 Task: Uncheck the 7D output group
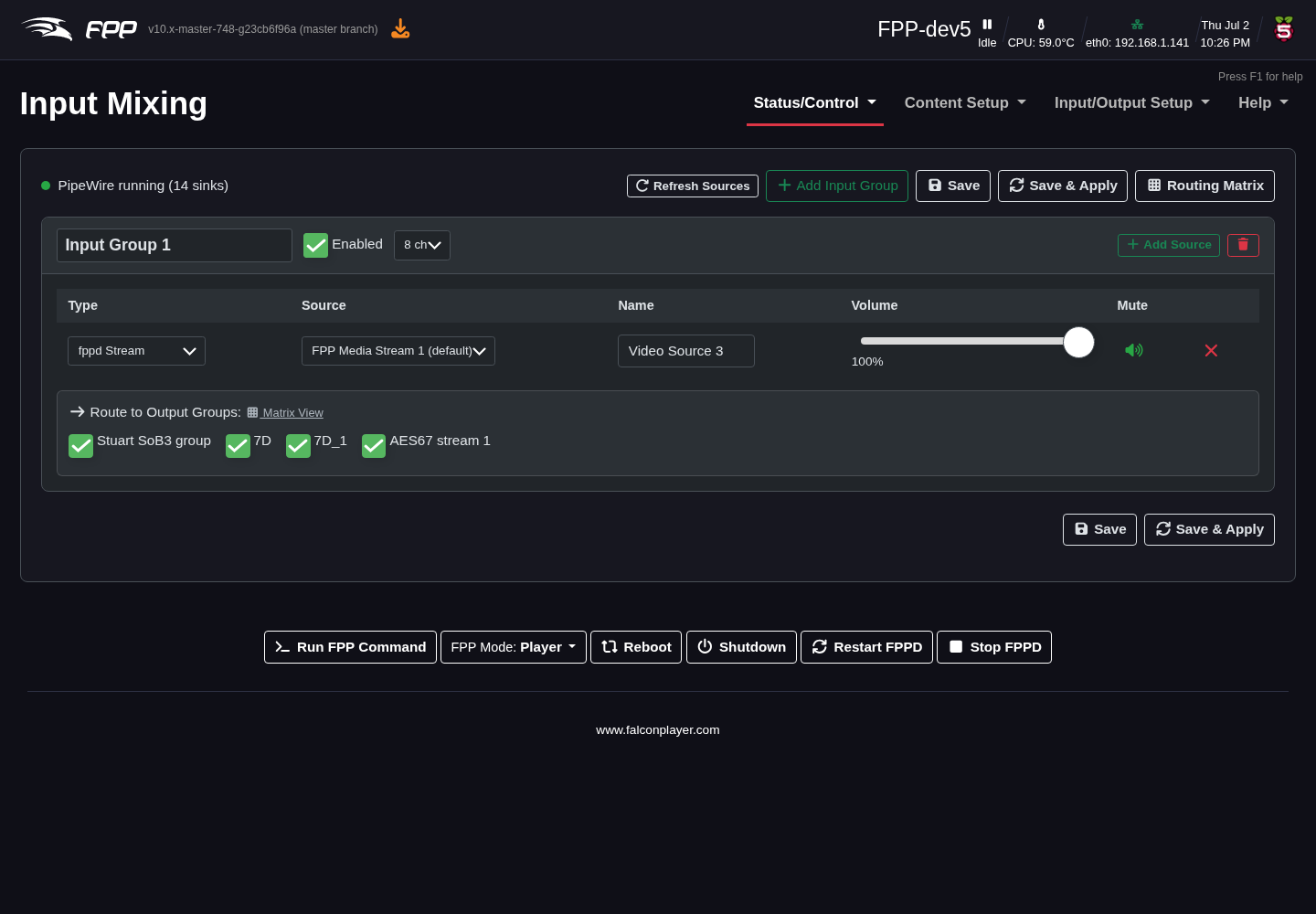(x=238, y=446)
